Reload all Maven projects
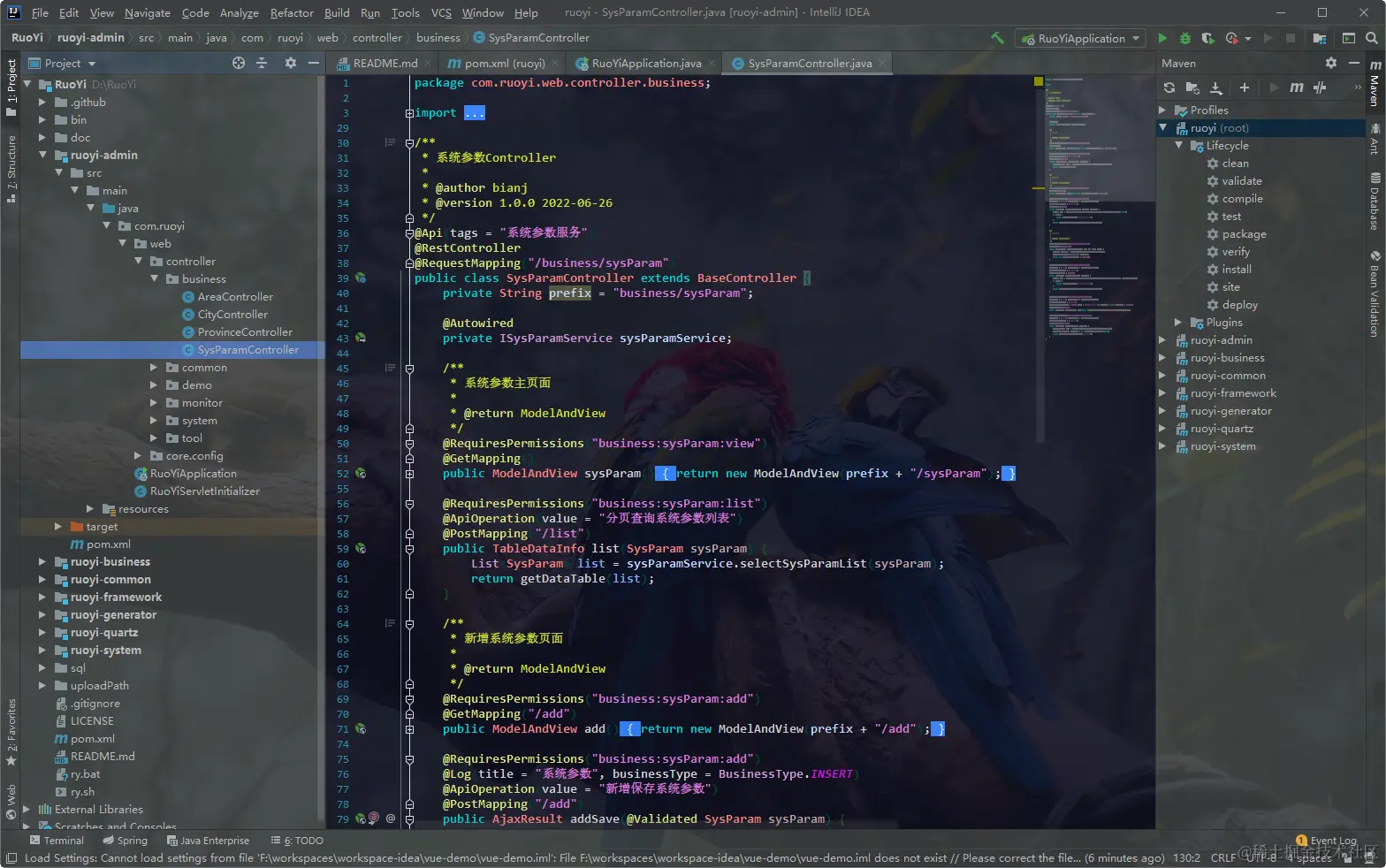 pyautogui.click(x=1169, y=88)
